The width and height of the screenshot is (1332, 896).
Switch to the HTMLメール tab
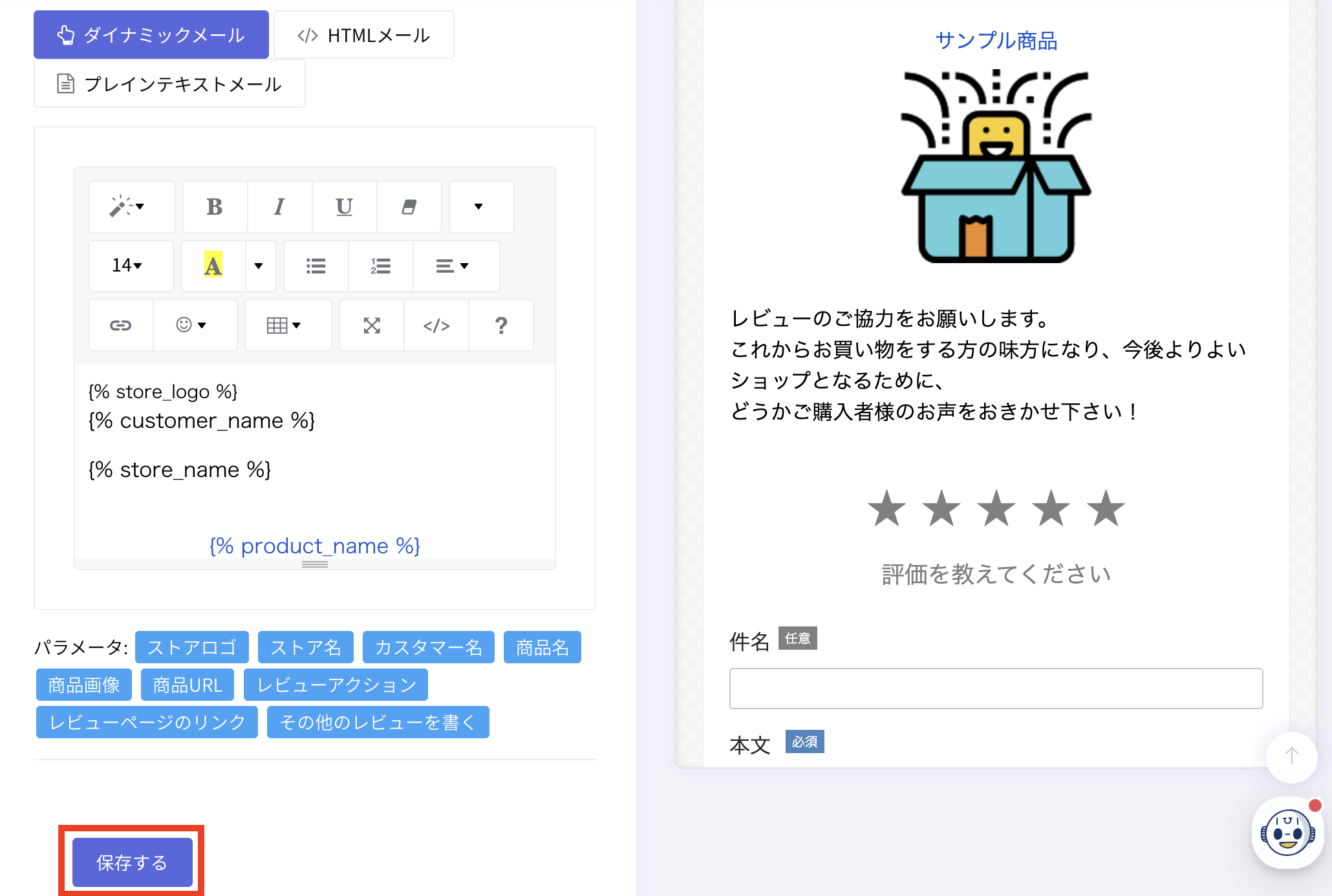tap(363, 35)
